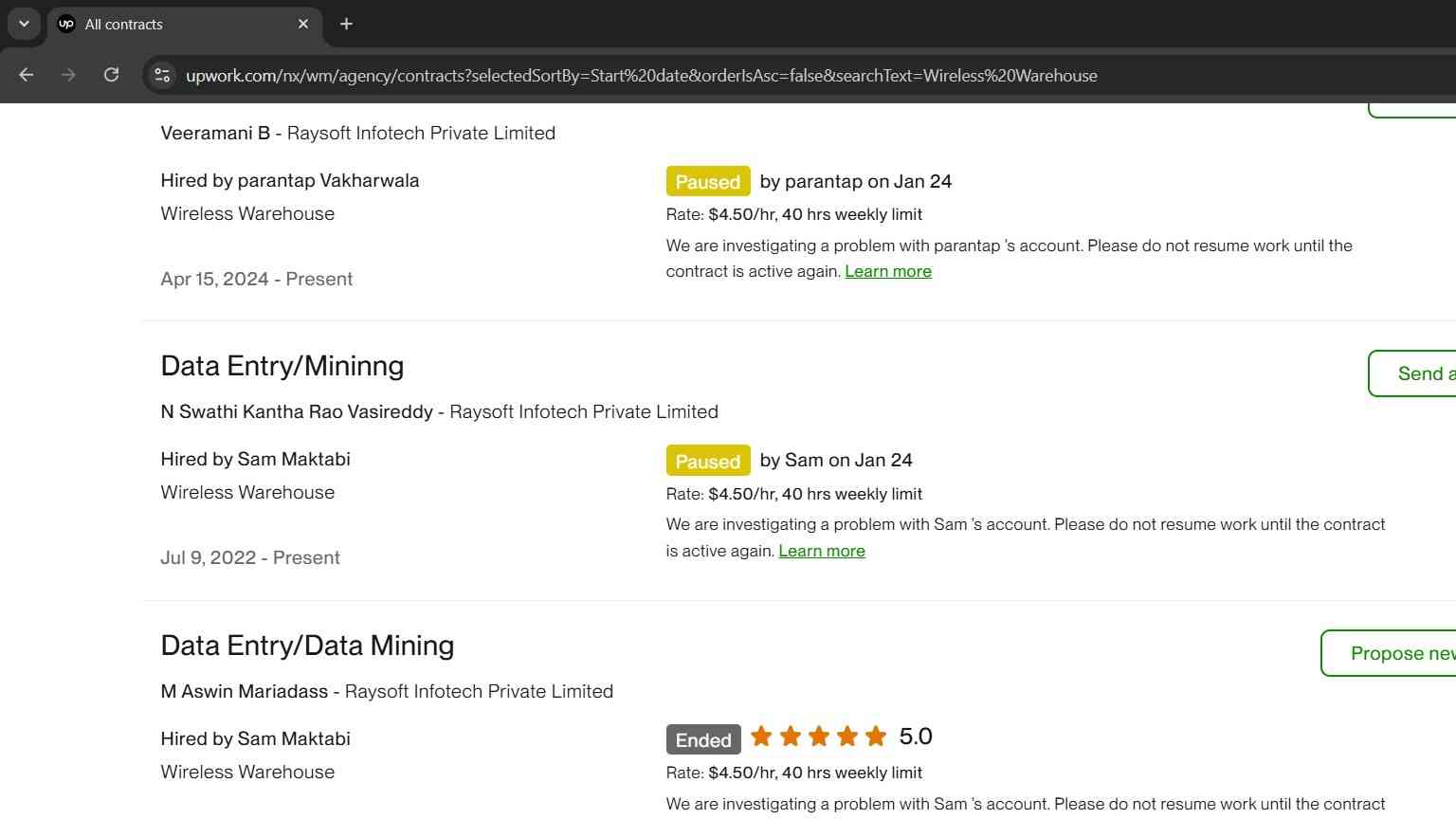Select Hired by parantap Vakharwala text
1456x819 pixels.
click(290, 180)
